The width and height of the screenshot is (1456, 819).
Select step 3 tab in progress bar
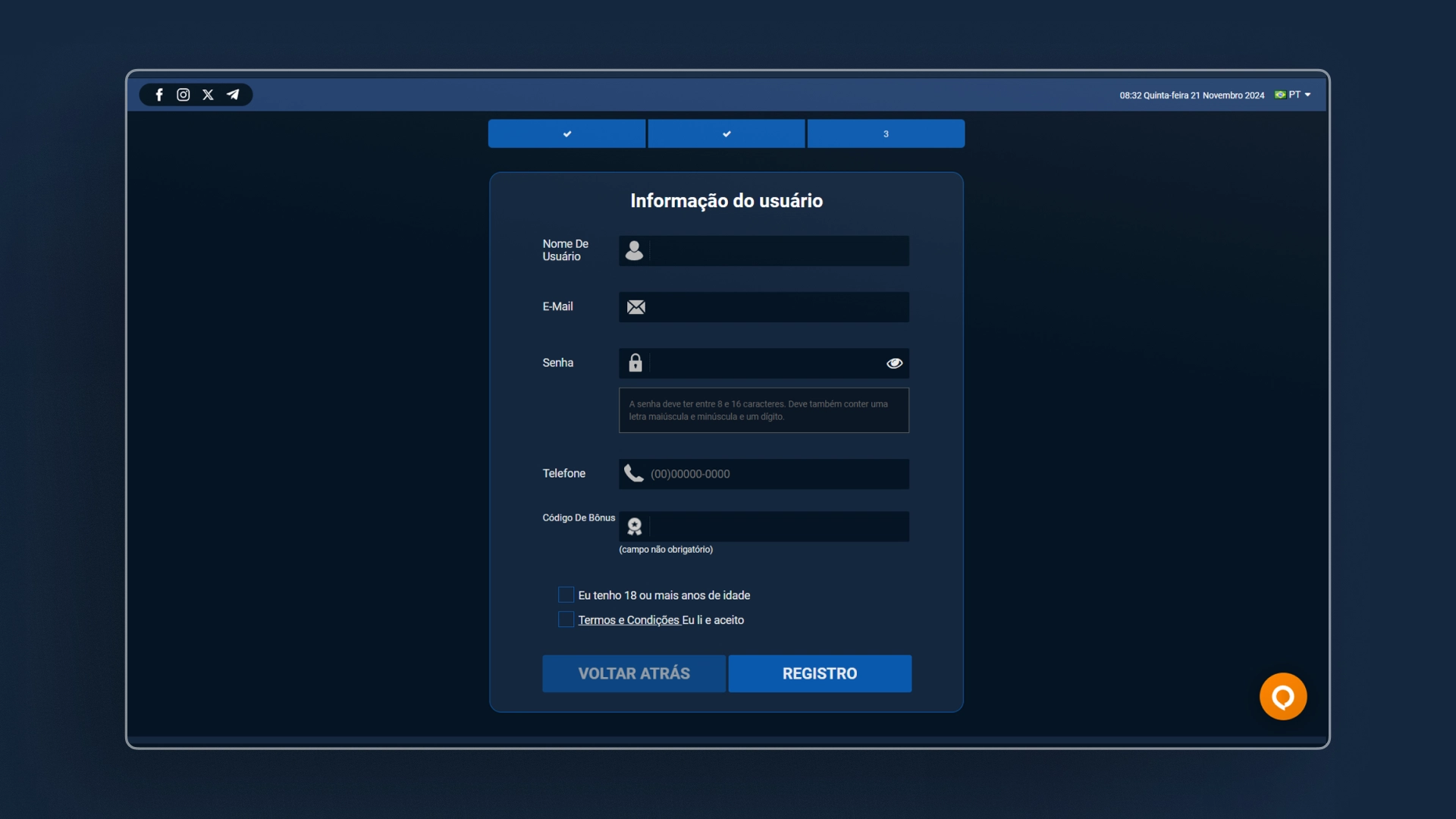886,133
